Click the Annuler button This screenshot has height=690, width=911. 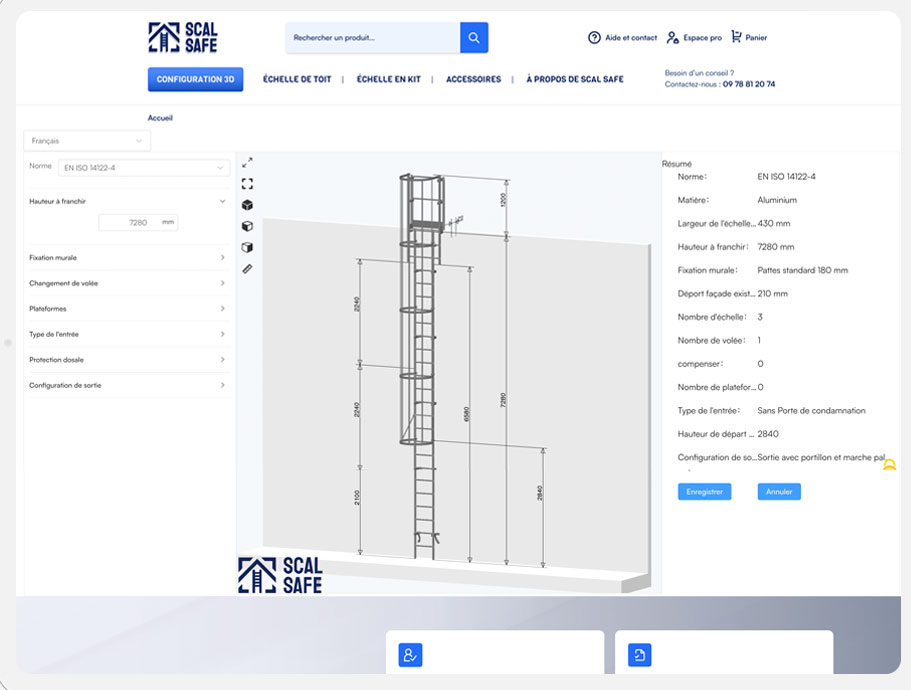[778, 491]
